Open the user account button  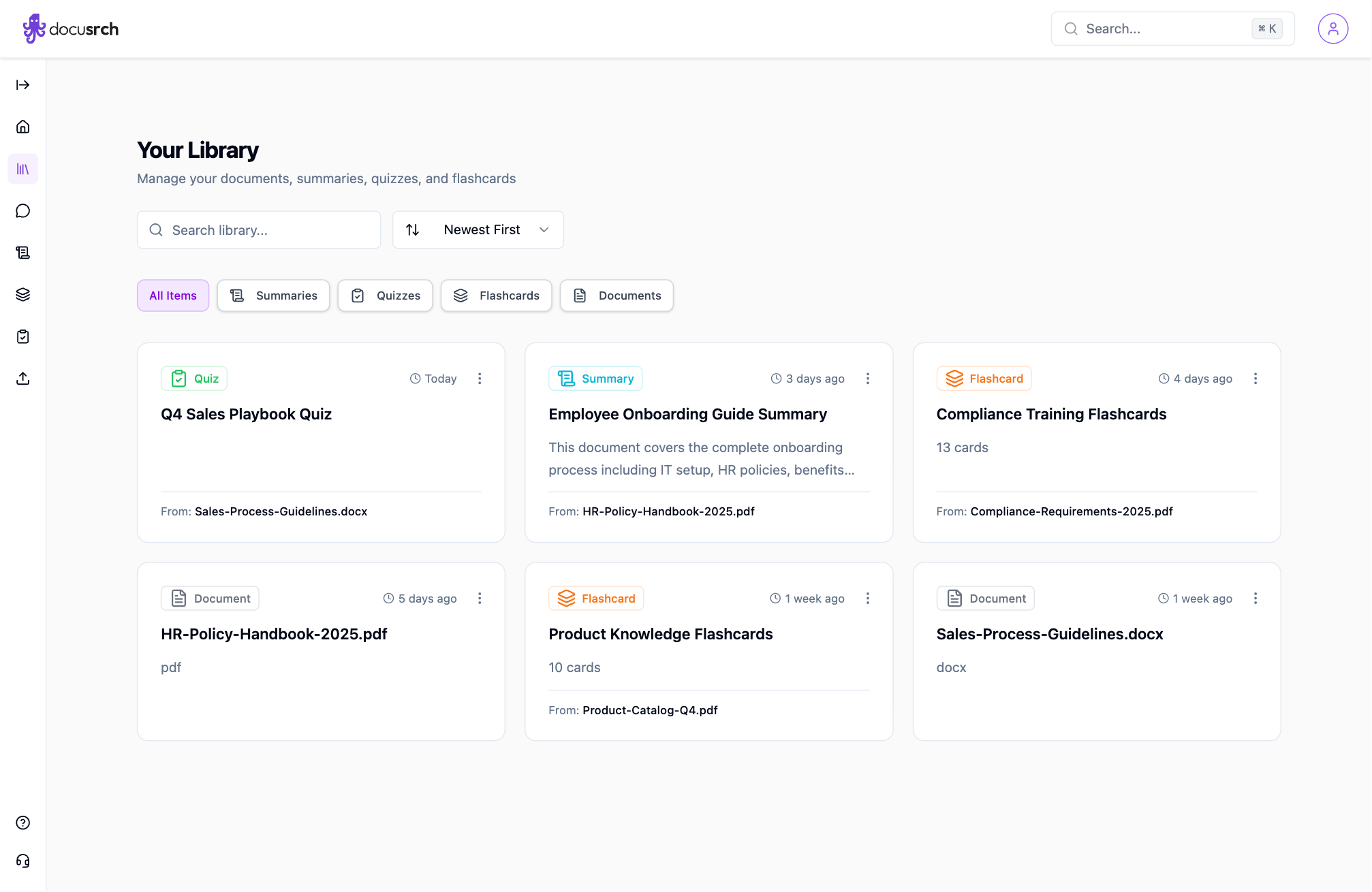coord(1333,28)
